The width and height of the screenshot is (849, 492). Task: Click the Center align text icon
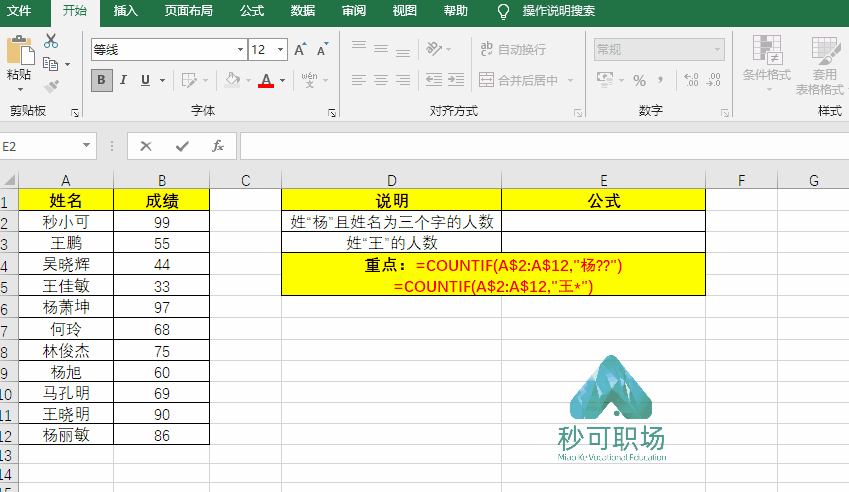381,80
